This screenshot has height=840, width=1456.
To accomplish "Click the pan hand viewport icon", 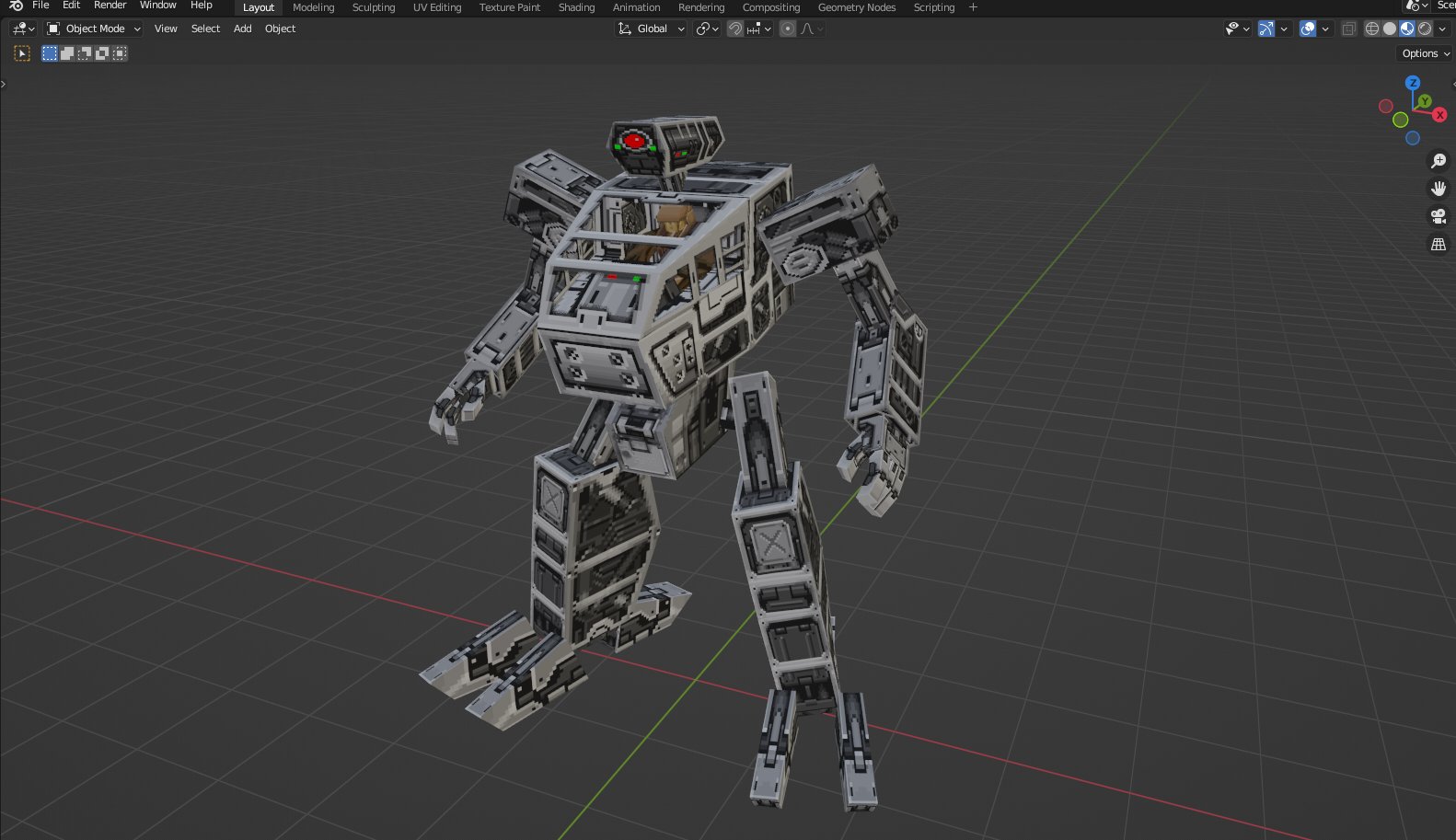I will (1439, 189).
